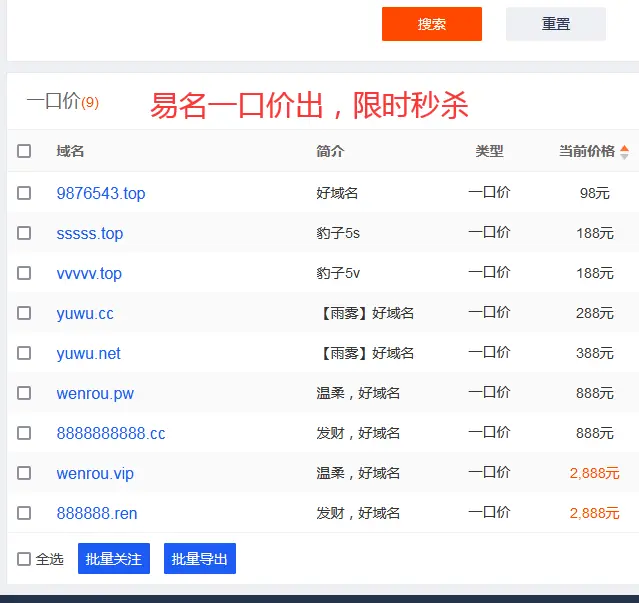Tick the header select-all checkbox beside 域名

click(24, 151)
